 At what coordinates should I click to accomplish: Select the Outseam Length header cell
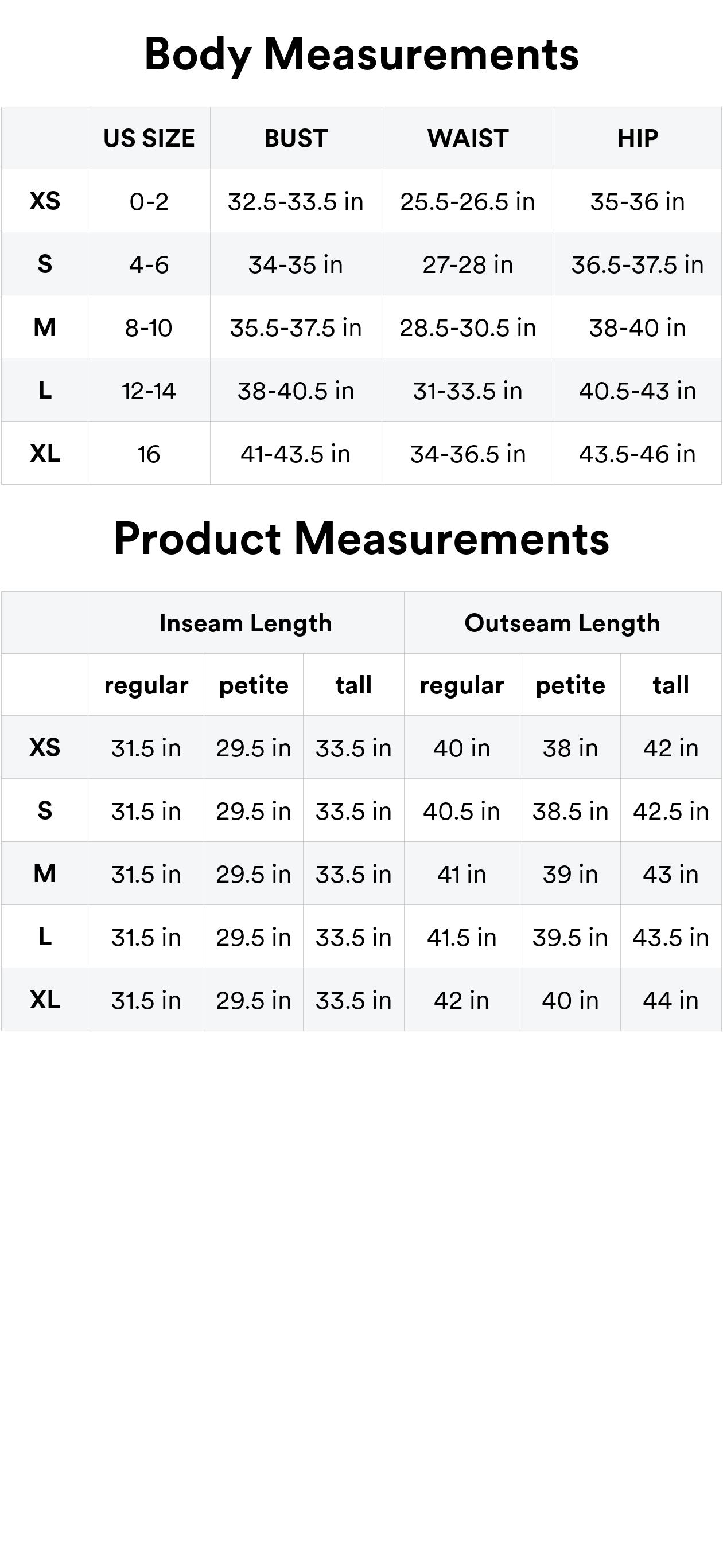pos(562,623)
